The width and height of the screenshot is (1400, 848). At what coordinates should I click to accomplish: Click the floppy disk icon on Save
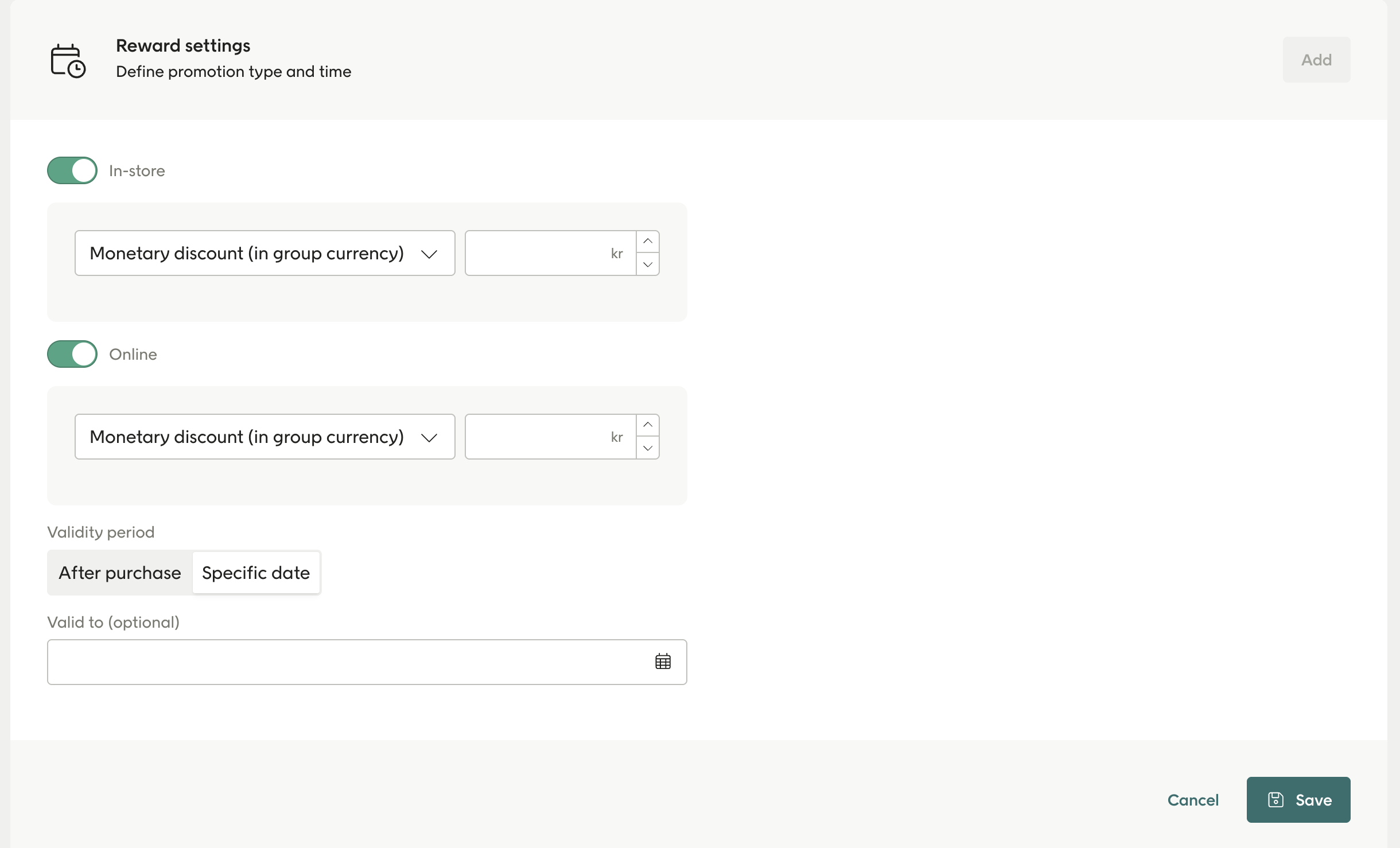pyautogui.click(x=1275, y=800)
